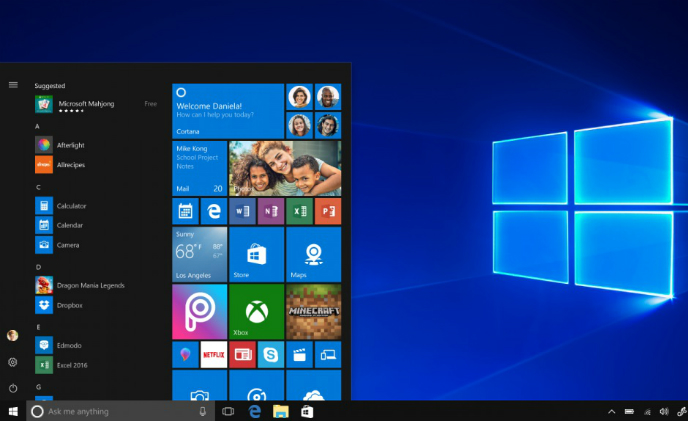This screenshot has height=421, width=688.
Task: Open the Paint 3D balloon tile
Action: click(x=185, y=355)
